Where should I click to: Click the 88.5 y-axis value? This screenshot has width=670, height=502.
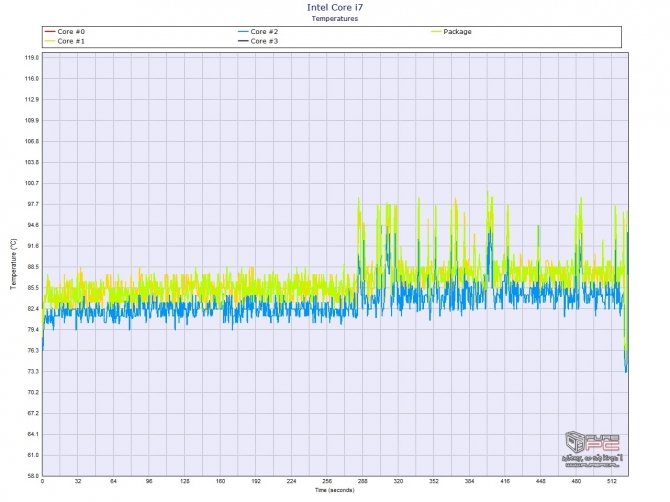(32, 267)
